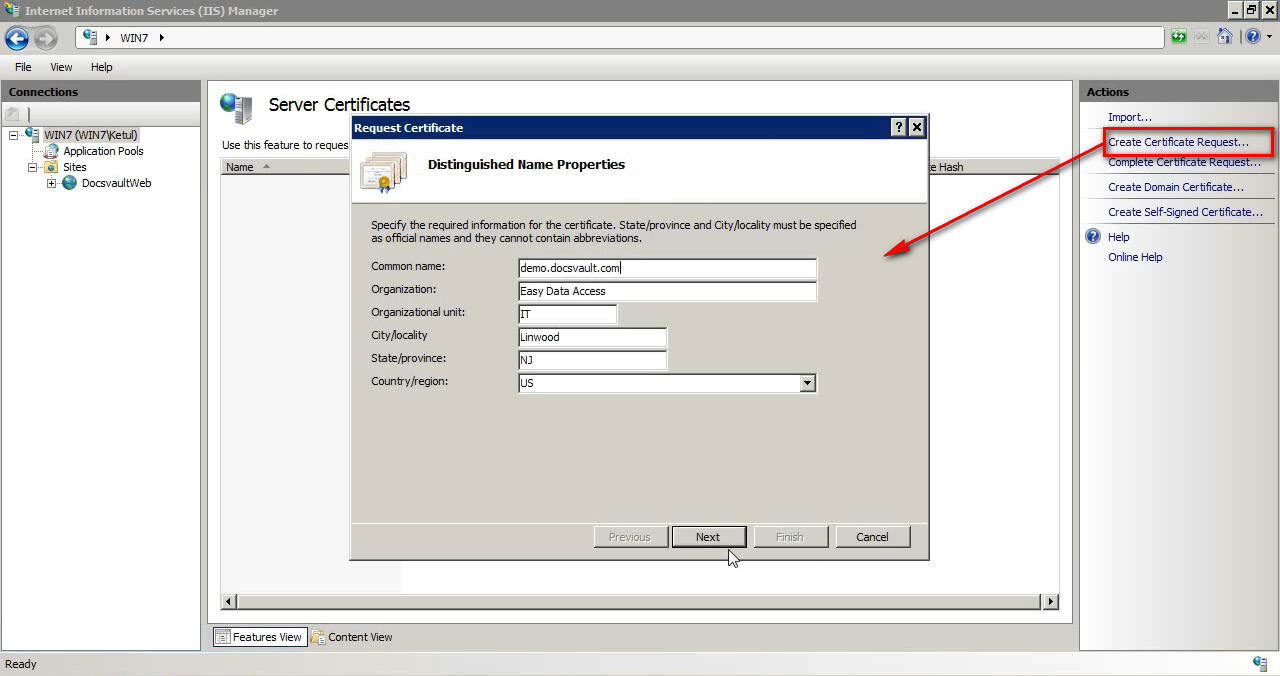Collapse the Sites tree node

pyautogui.click(x=31, y=167)
